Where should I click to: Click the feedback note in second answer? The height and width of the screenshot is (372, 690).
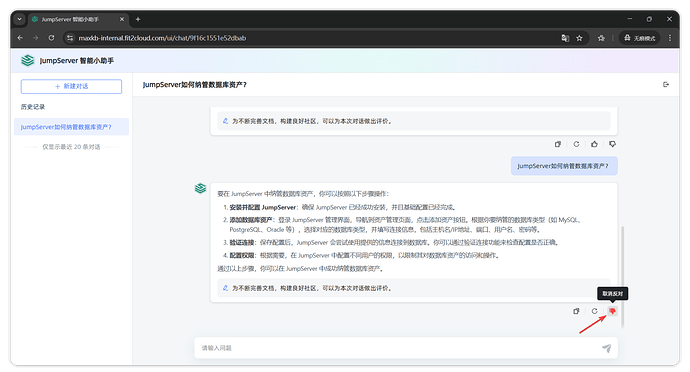pyautogui.click(x=414, y=288)
